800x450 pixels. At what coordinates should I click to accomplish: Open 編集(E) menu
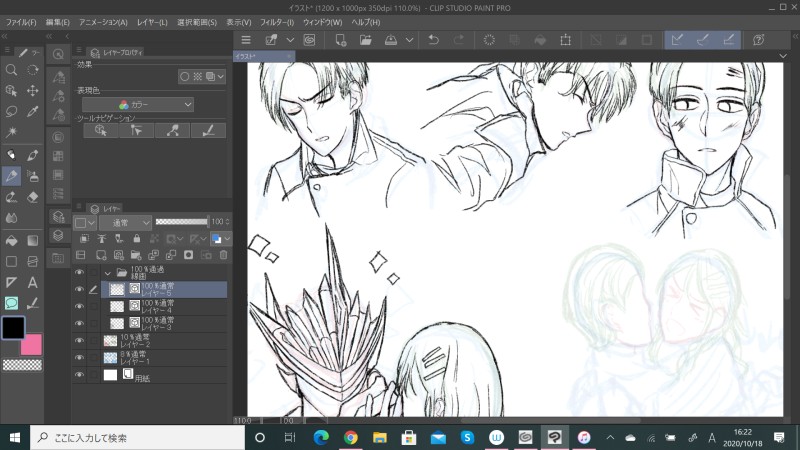pos(57,22)
